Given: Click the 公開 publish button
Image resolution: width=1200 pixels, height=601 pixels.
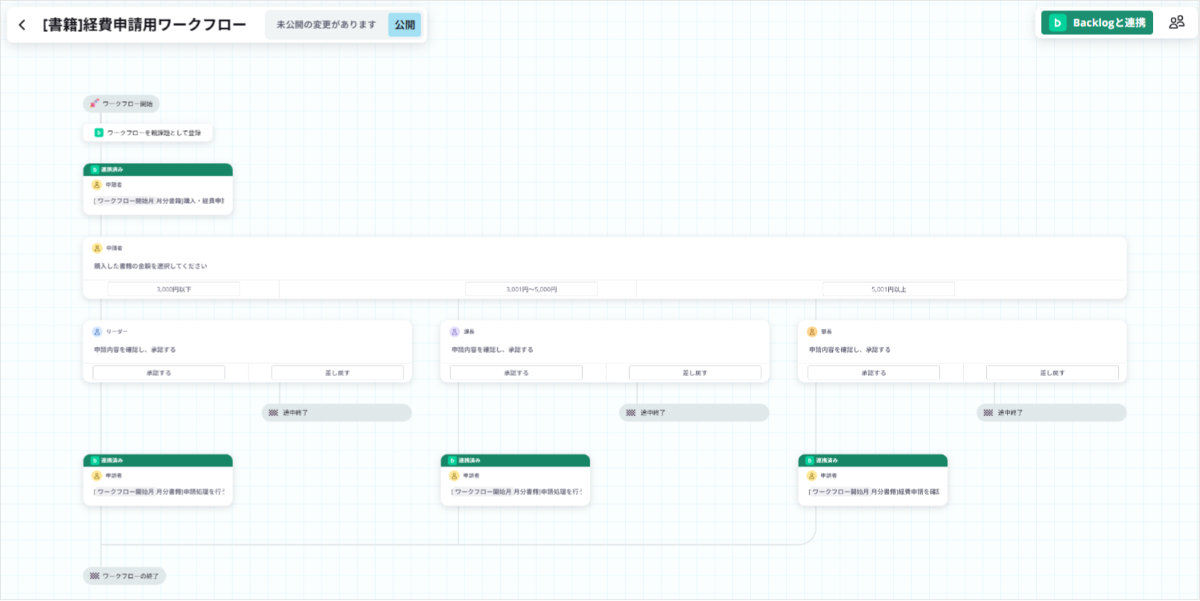Looking at the screenshot, I should tap(404, 25).
